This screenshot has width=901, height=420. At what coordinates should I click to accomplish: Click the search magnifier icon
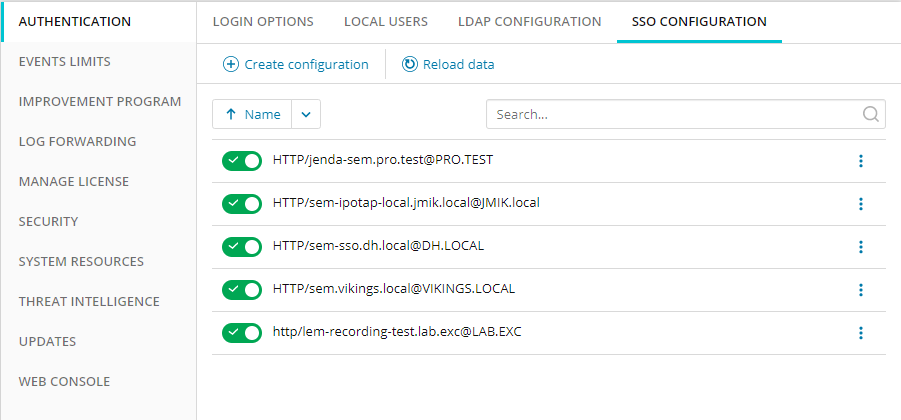(871, 114)
